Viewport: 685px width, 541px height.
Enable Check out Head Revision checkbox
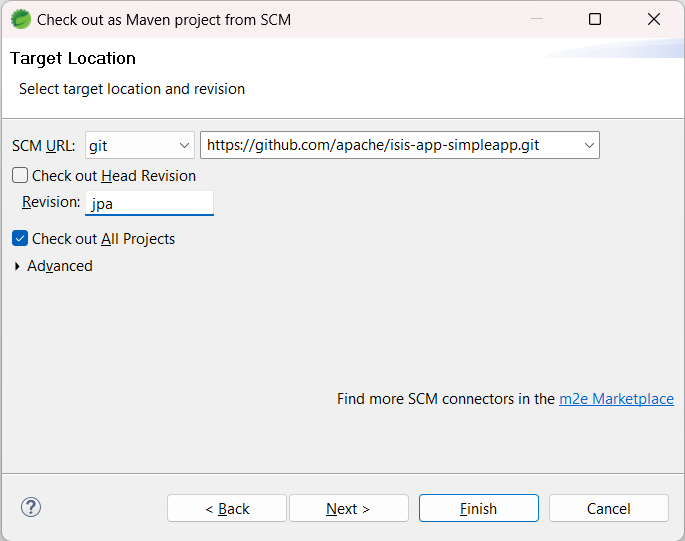(20, 176)
